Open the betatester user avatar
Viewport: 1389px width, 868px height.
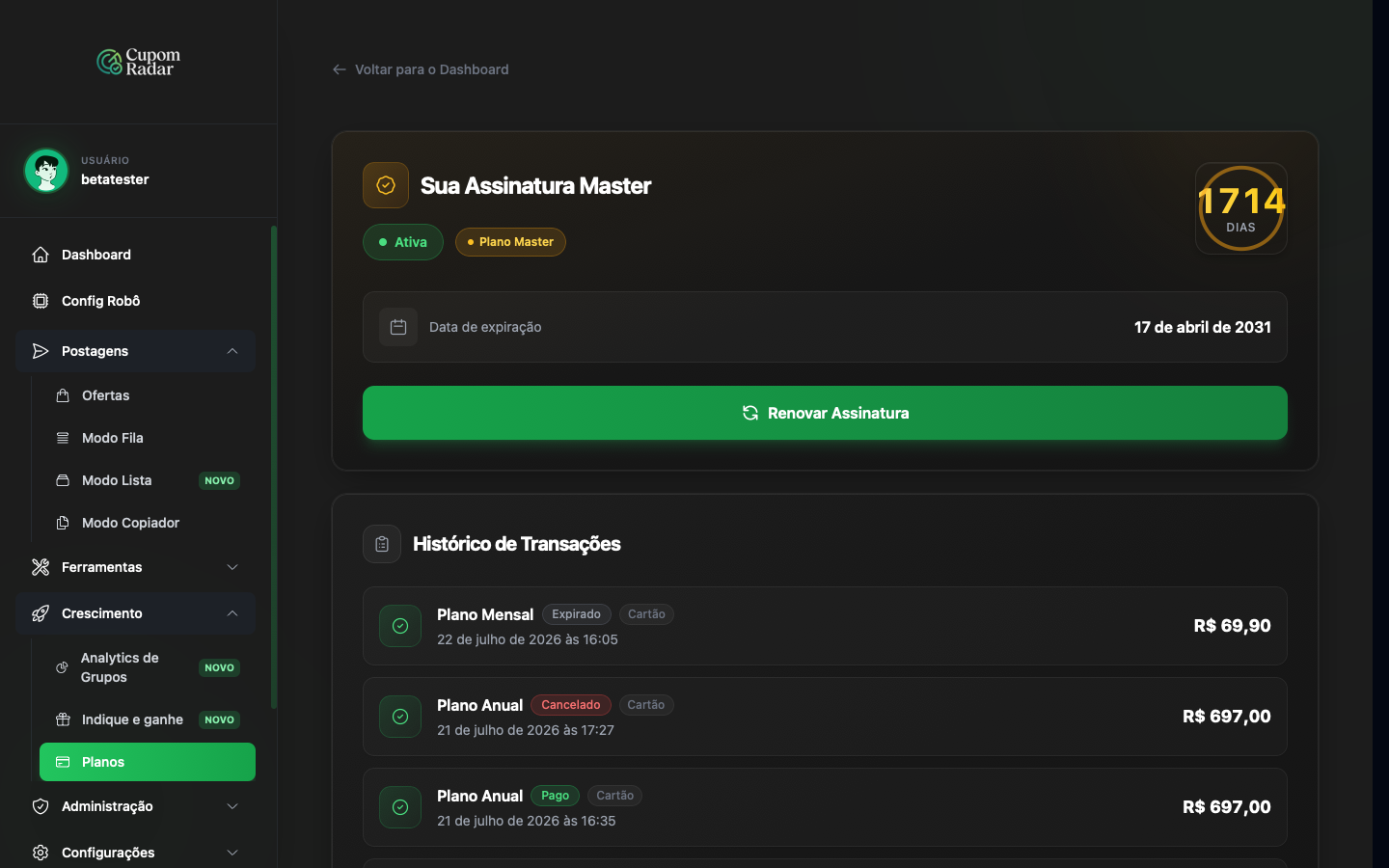point(46,171)
